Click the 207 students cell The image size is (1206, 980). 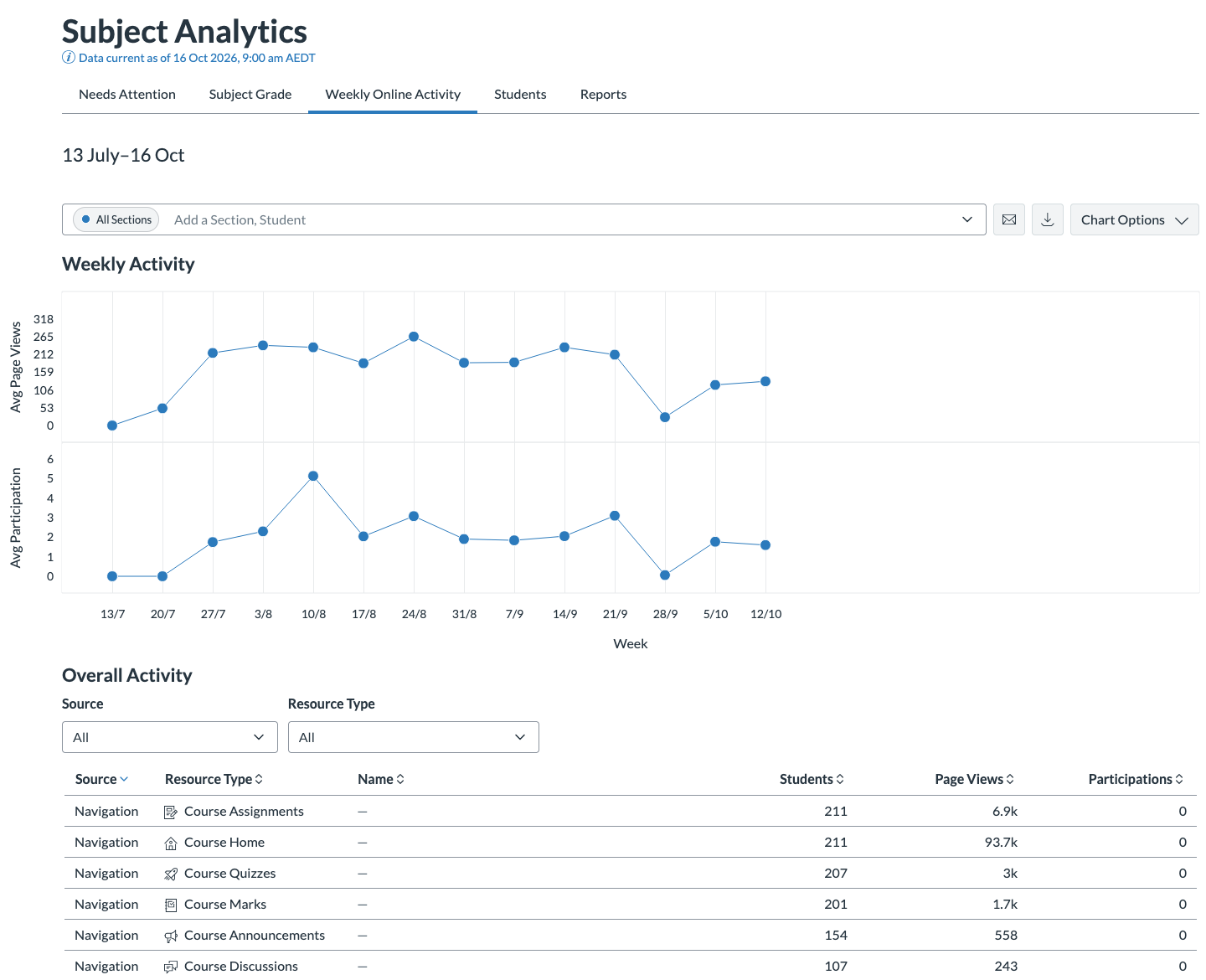click(x=836, y=874)
